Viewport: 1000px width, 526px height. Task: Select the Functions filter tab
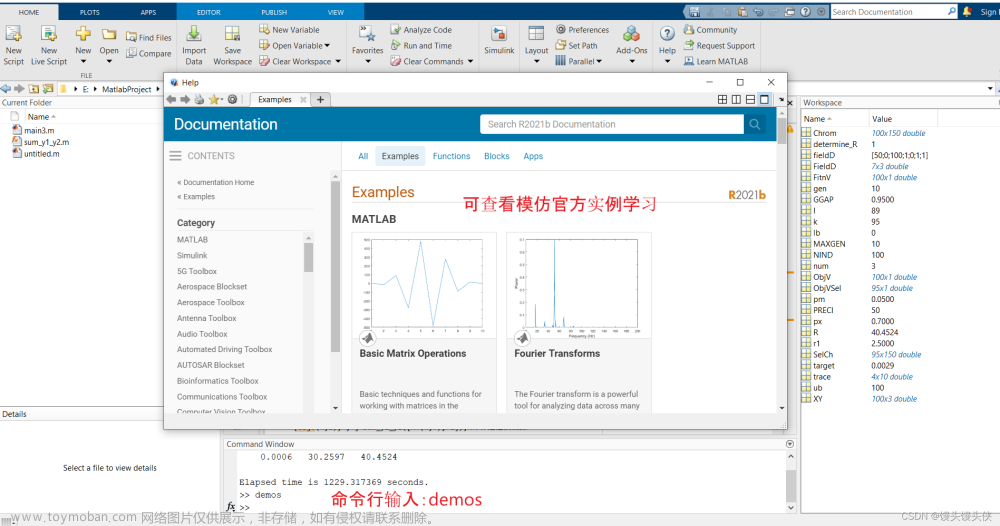[x=451, y=156]
